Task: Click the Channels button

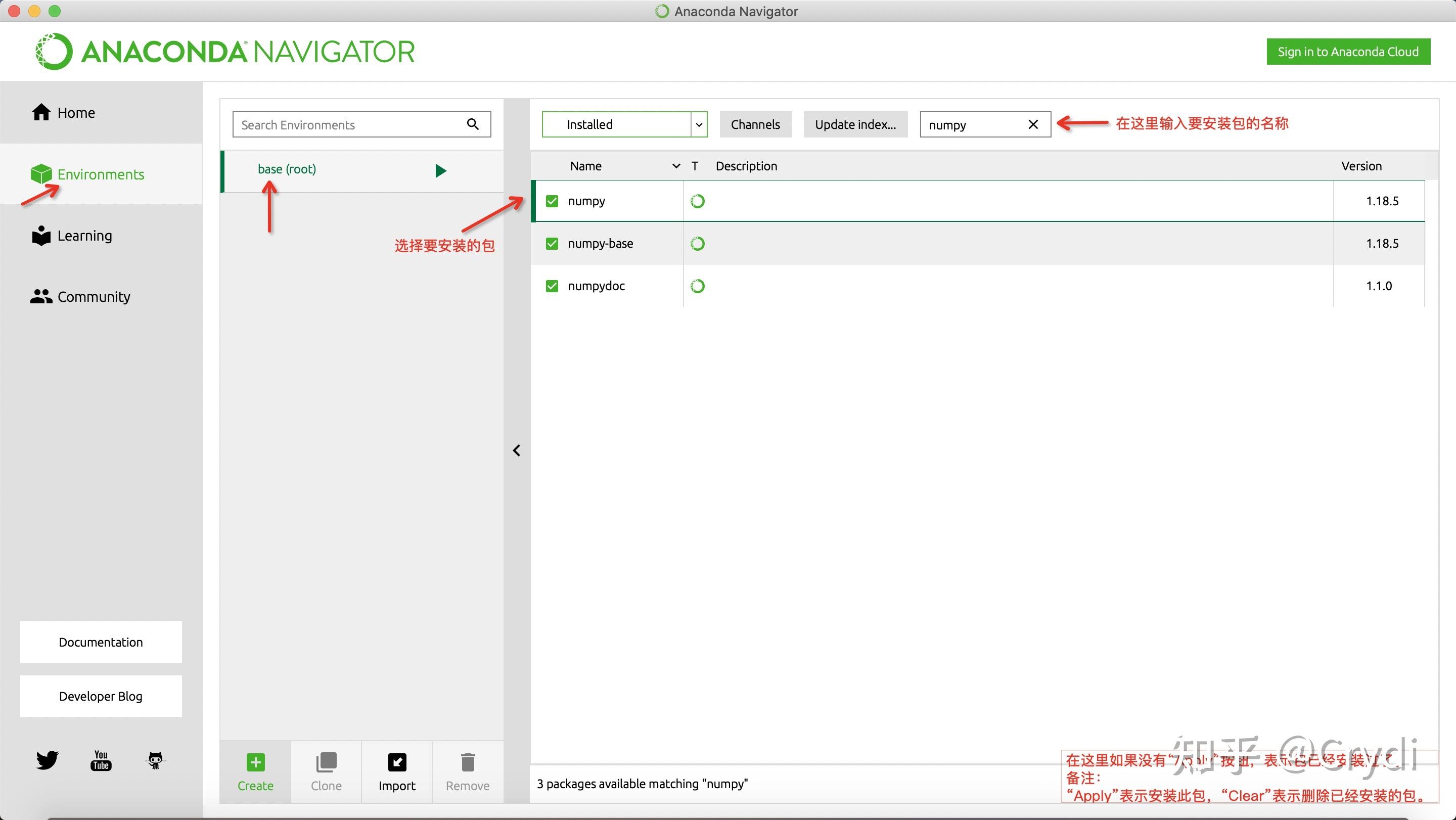Action: tap(755, 124)
